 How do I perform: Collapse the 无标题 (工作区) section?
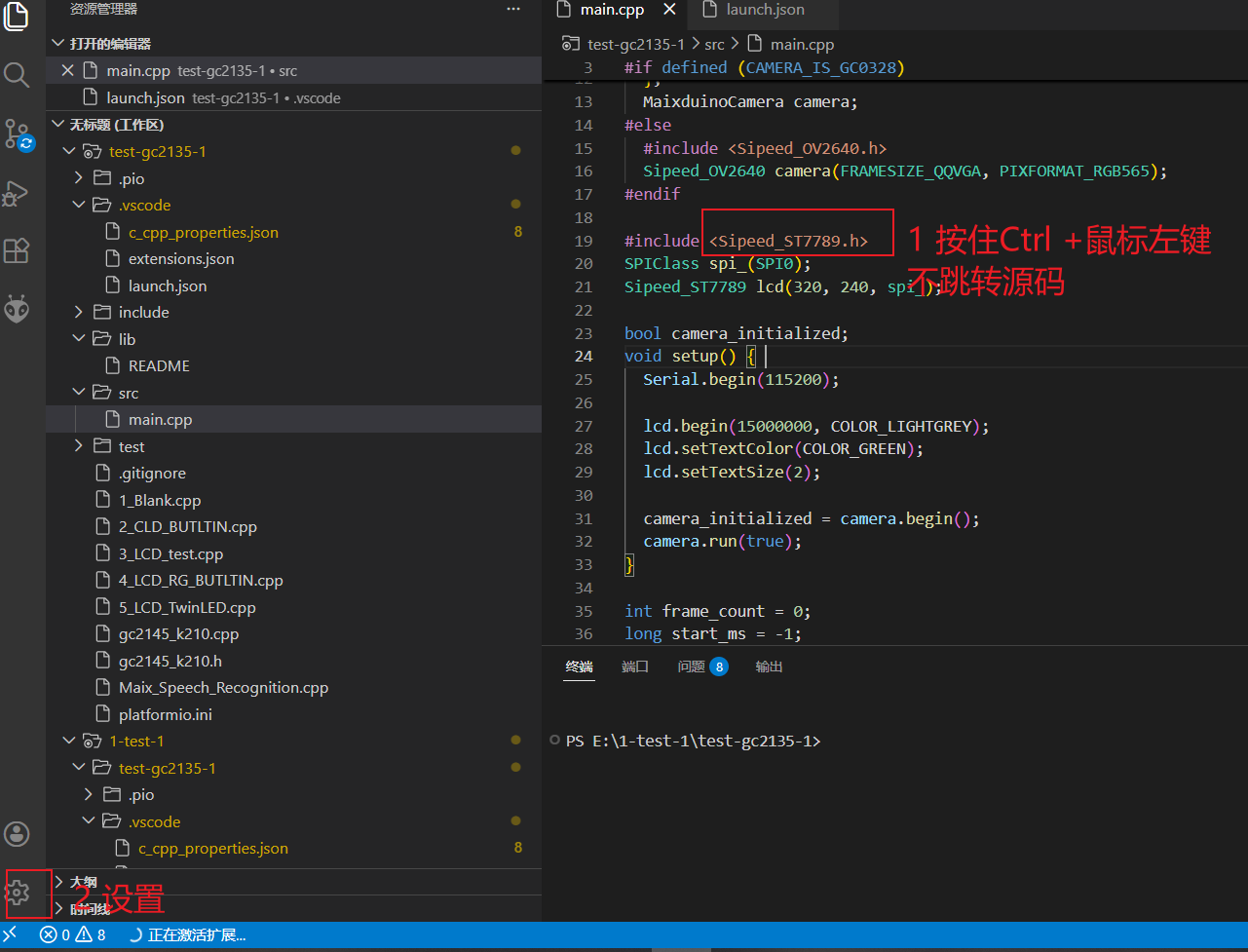pyautogui.click(x=293, y=125)
